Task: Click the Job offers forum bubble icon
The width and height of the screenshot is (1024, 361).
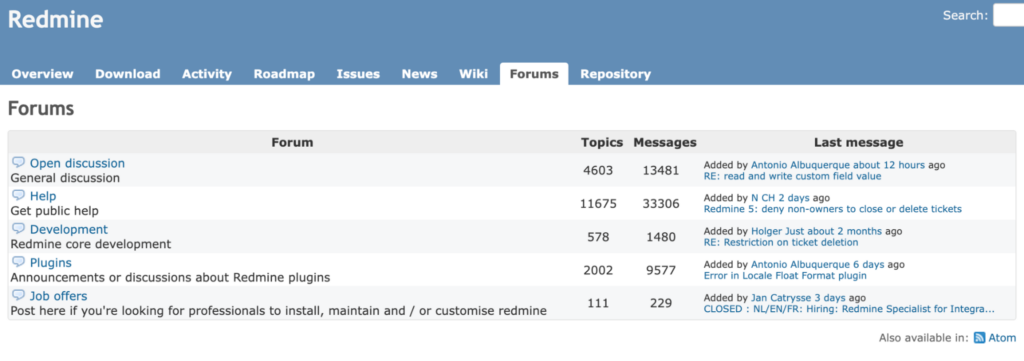Action: [18, 296]
